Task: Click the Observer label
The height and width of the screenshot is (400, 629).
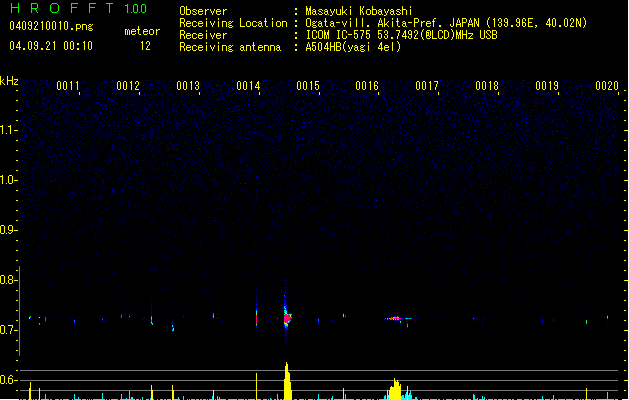Action: tap(203, 11)
